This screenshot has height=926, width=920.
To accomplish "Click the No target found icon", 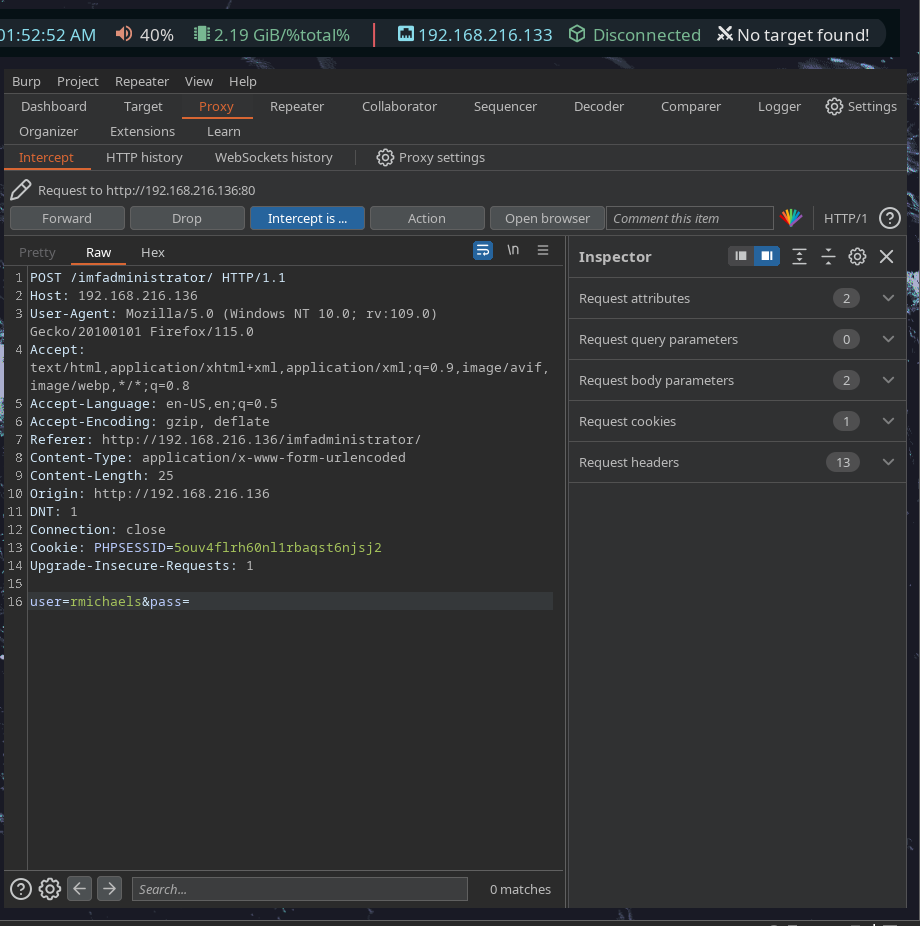I will click(x=725, y=34).
